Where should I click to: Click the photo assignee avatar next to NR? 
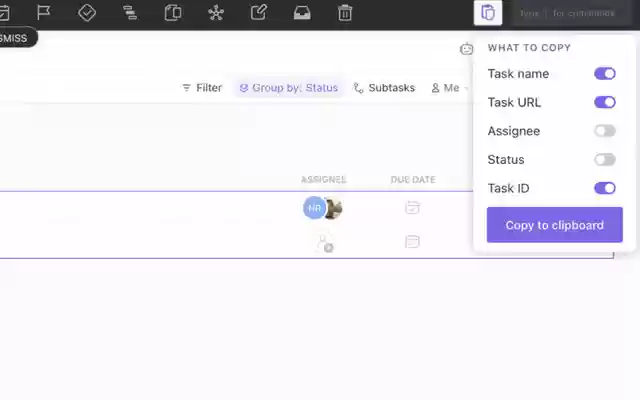[334, 208]
